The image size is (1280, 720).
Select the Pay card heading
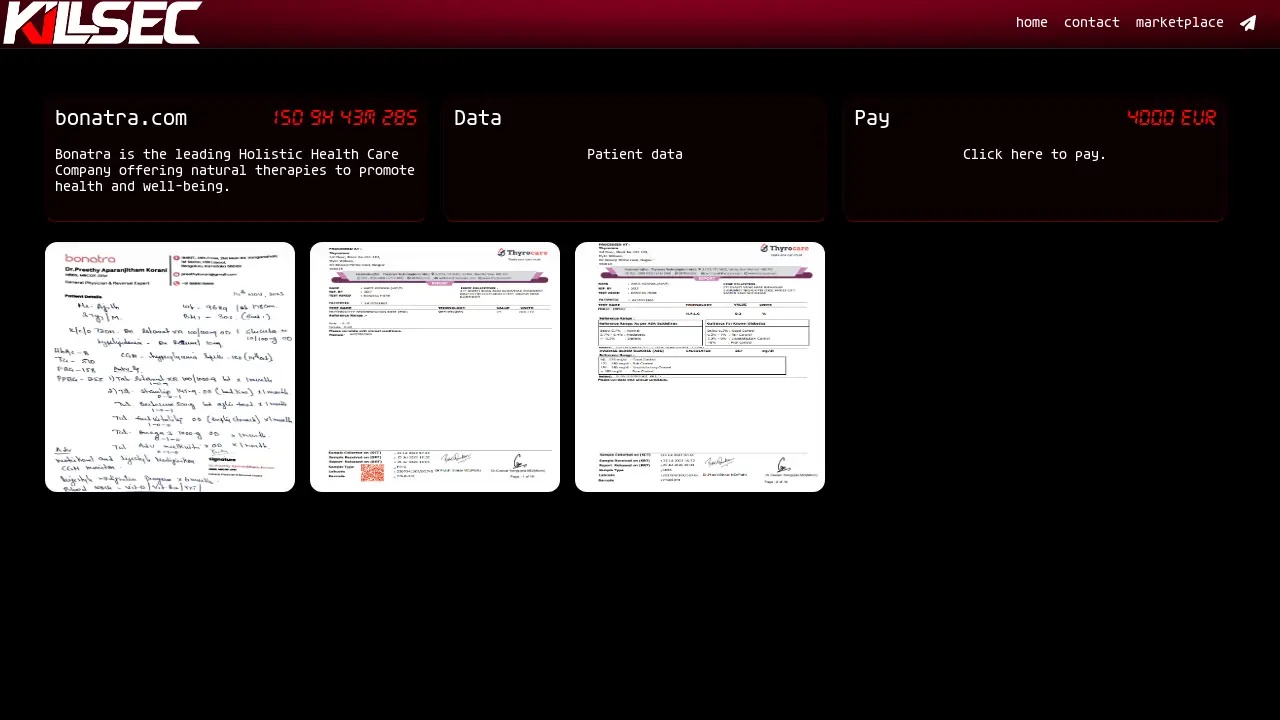(871, 118)
